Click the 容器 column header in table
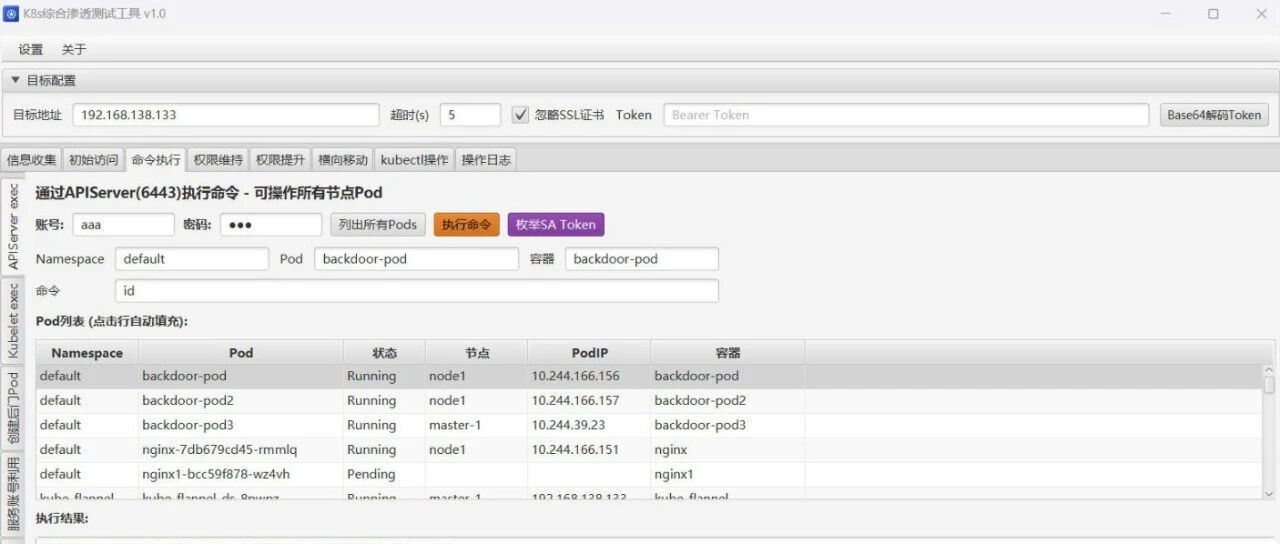Image resolution: width=1280 pixels, height=544 pixels. [x=728, y=353]
